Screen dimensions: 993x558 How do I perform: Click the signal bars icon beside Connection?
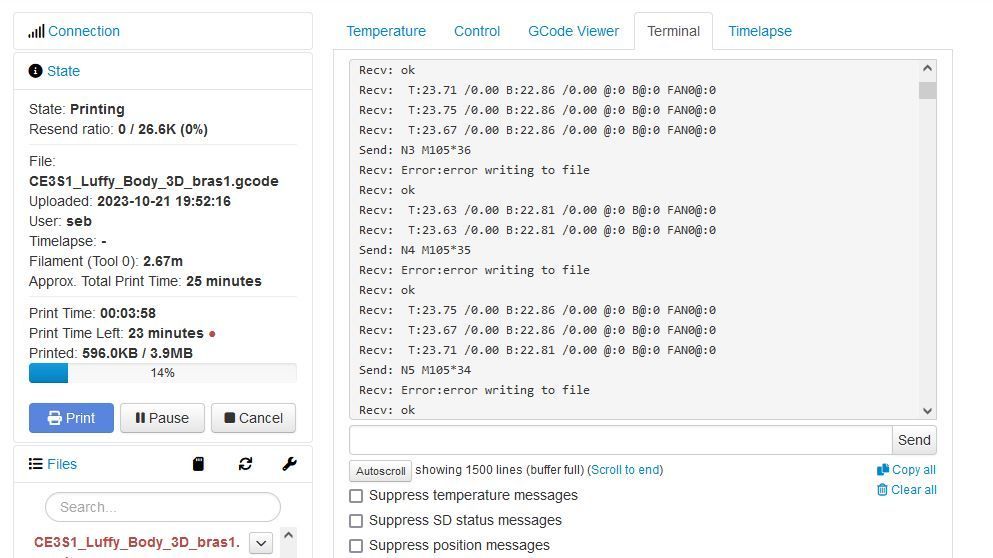(x=36, y=31)
